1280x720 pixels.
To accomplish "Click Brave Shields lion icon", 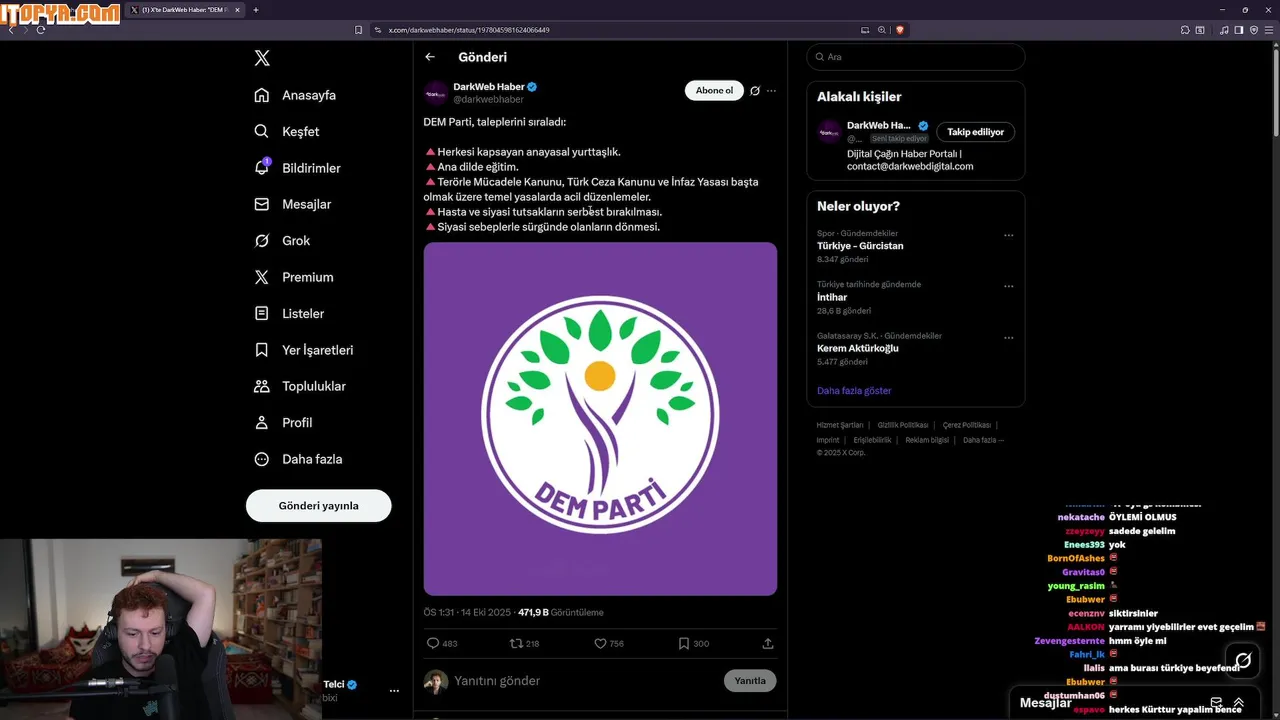I will pos(899,30).
